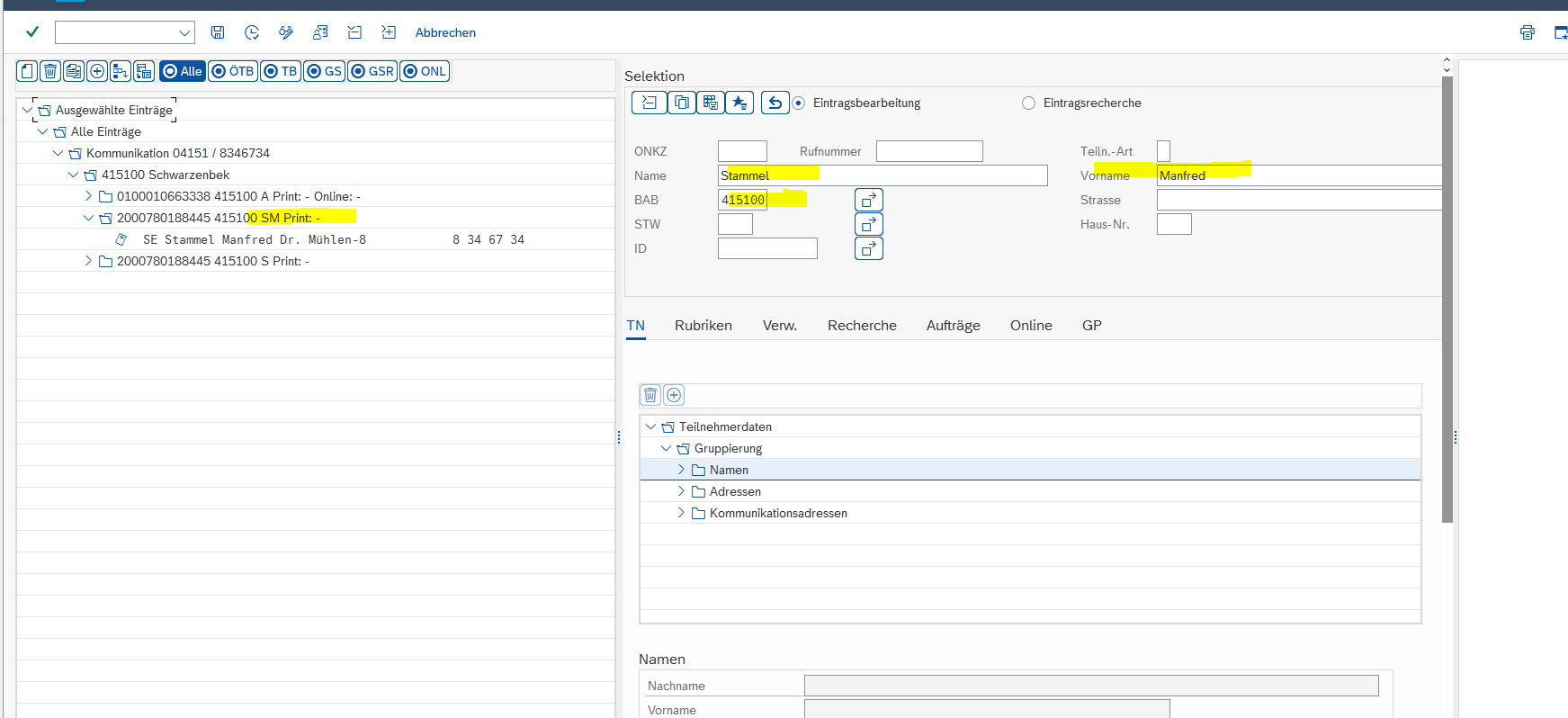
Task: Select the Eintragsbearbeitung radio button
Action: 798,103
